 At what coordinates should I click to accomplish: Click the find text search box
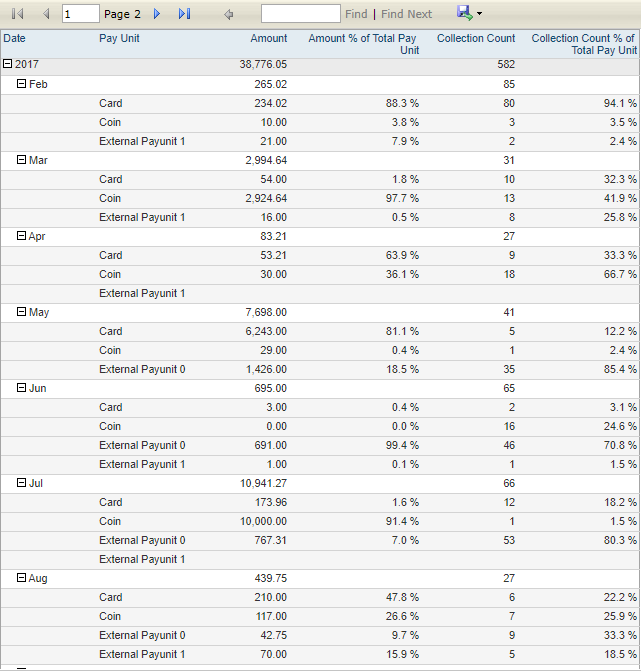coord(301,14)
